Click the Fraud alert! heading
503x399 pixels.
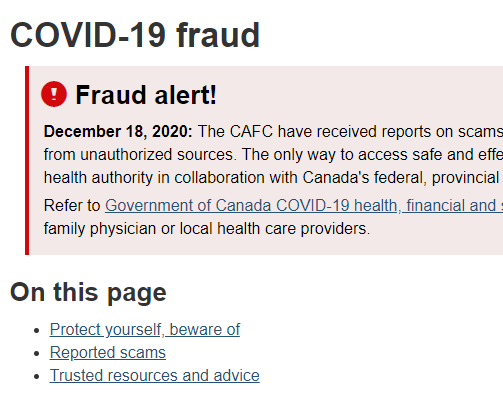tap(146, 95)
